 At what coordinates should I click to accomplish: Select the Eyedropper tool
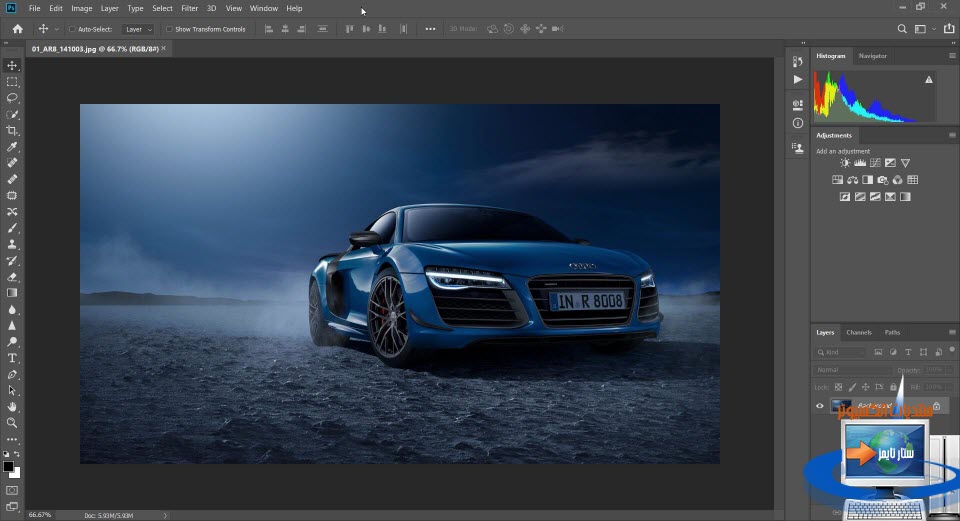point(12,147)
